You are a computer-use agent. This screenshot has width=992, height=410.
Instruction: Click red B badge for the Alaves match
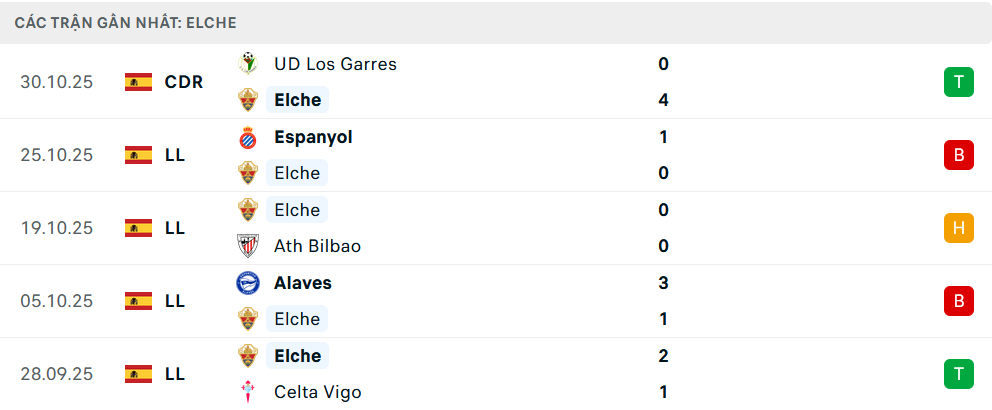(x=958, y=301)
